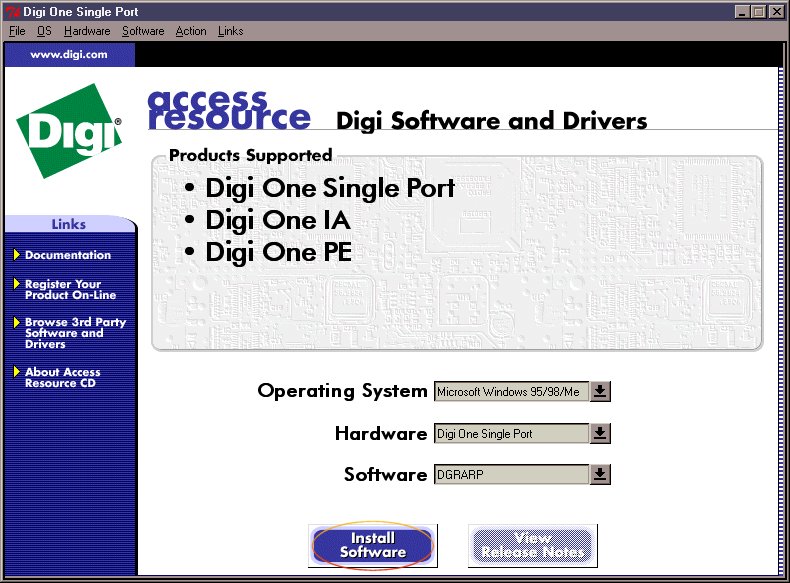The image size is (790, 583).
Task: Click the title bar application icon
Action: (x=11, y=11)
